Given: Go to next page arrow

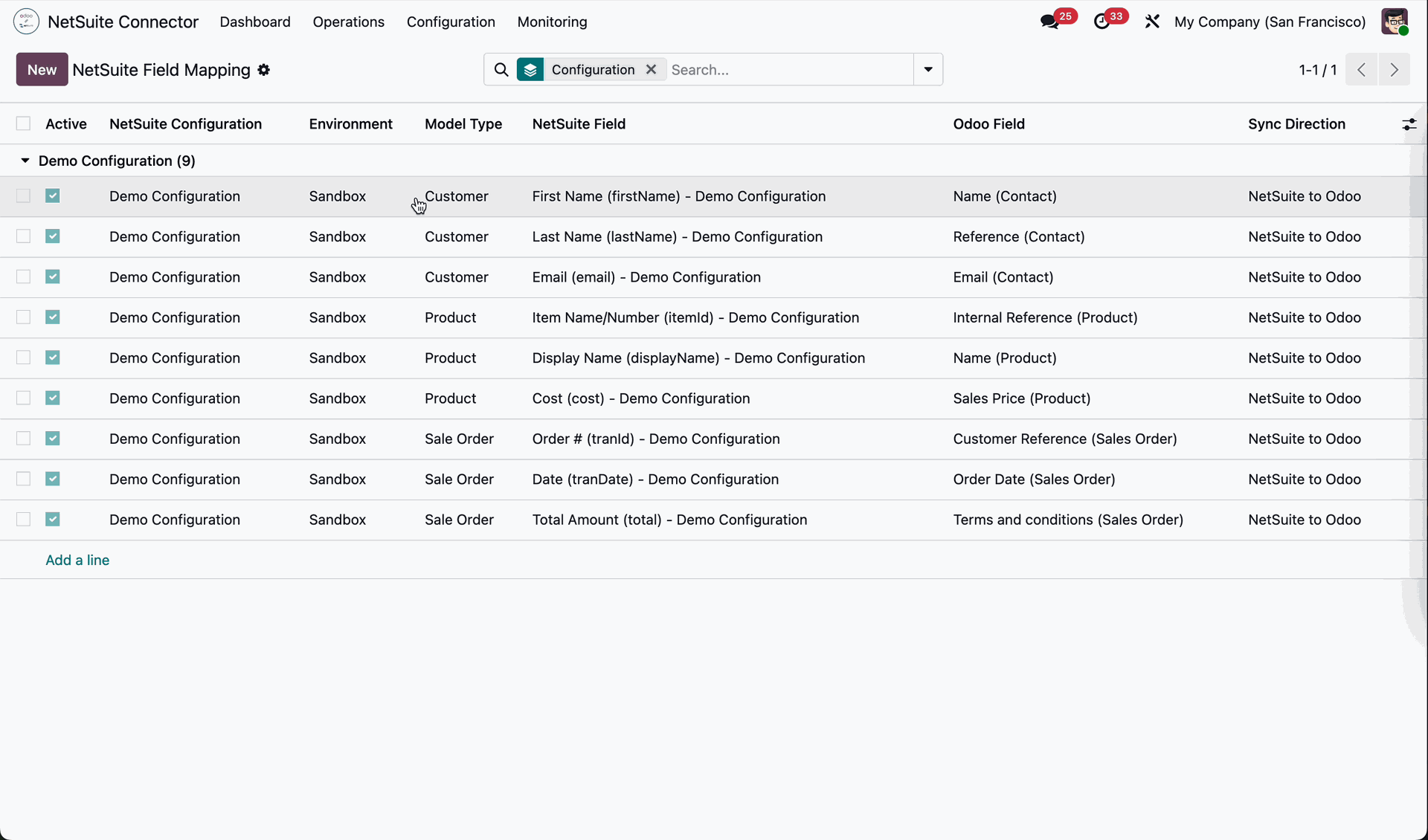Looking at the screenshot, I should 1394,70.
